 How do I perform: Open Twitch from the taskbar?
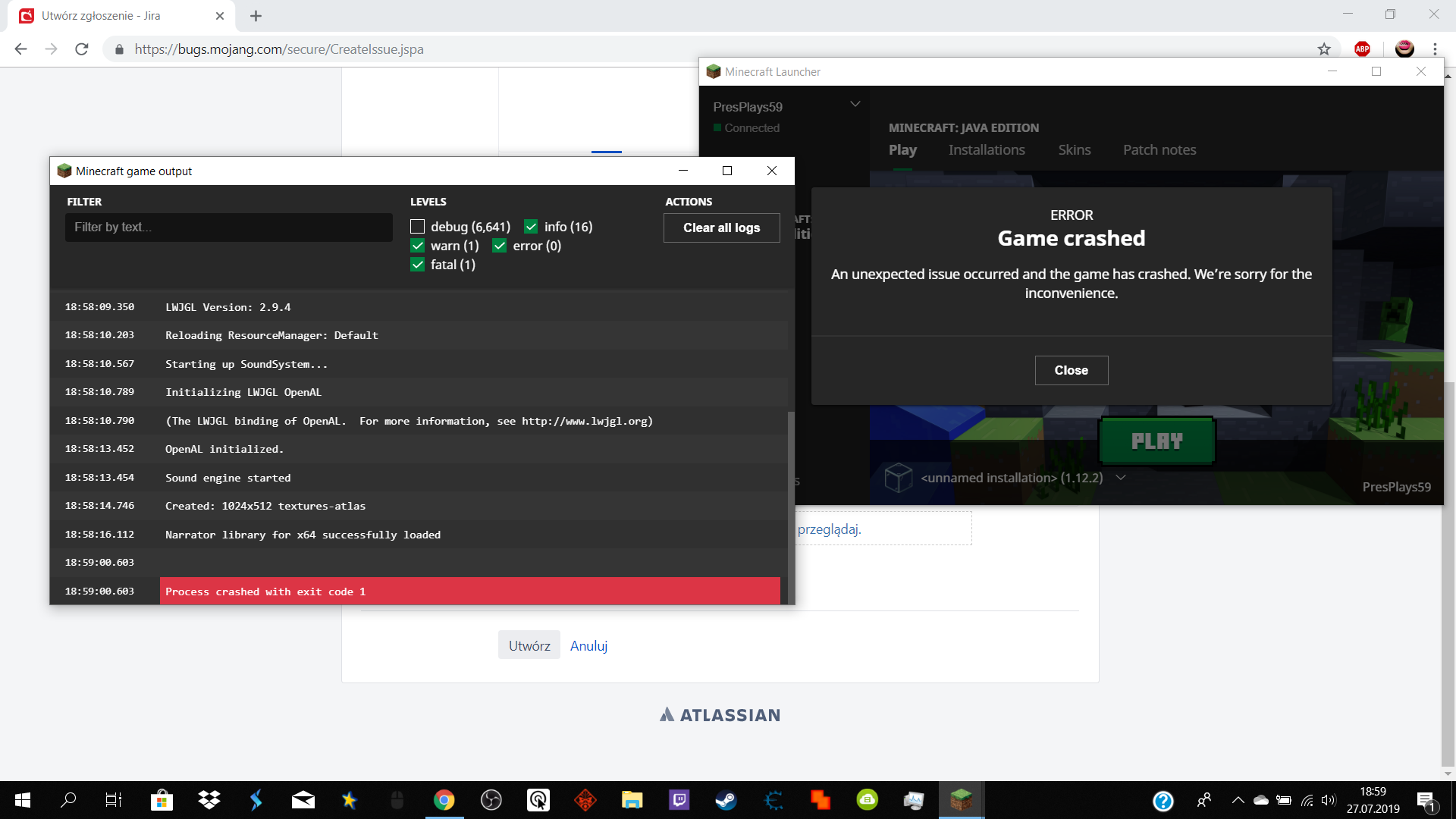click(x=679, y=800)
